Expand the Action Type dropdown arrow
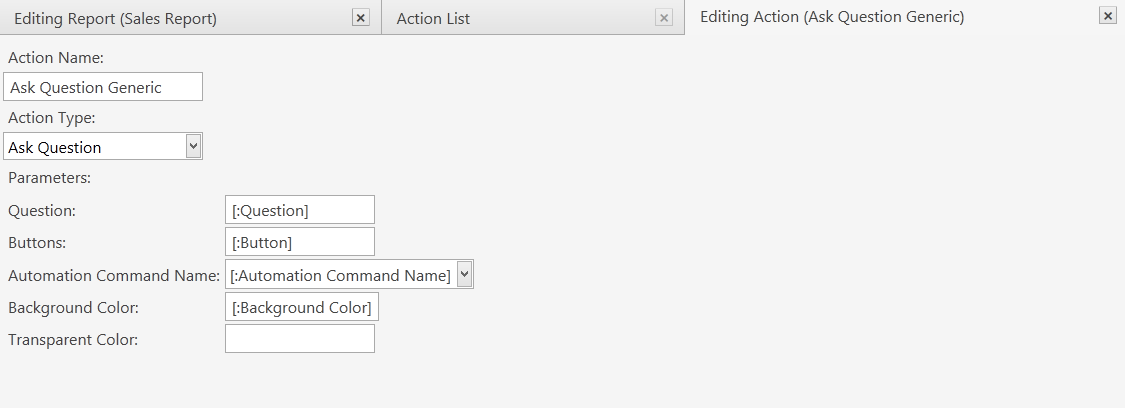The height and width of the screenshot is (408, 1125). click(194, 146)
